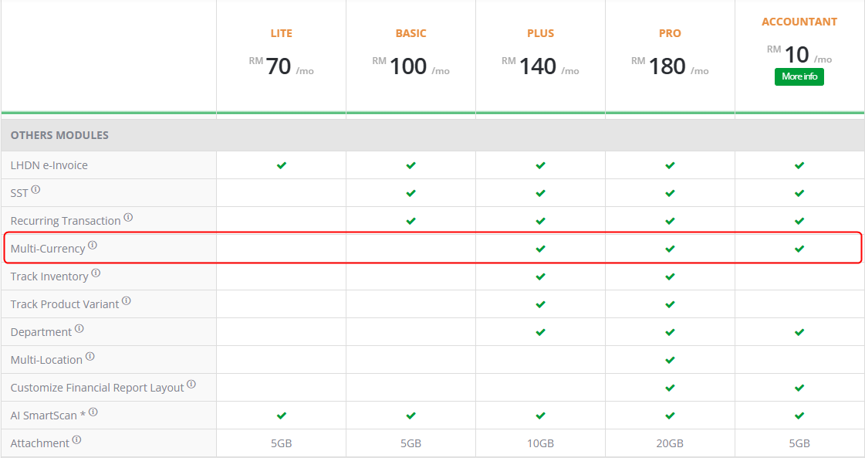865x458 pixels.
Task: Select the LITE plan heading
Action: coord(281,33)
